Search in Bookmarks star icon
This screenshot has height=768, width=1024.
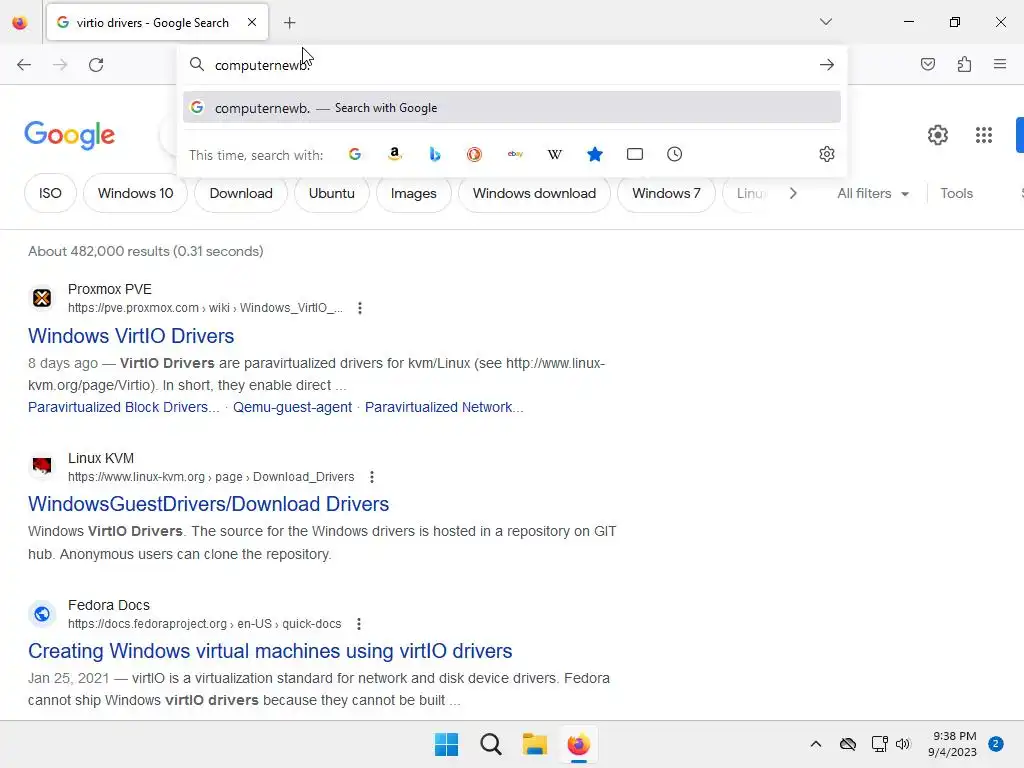595,154
